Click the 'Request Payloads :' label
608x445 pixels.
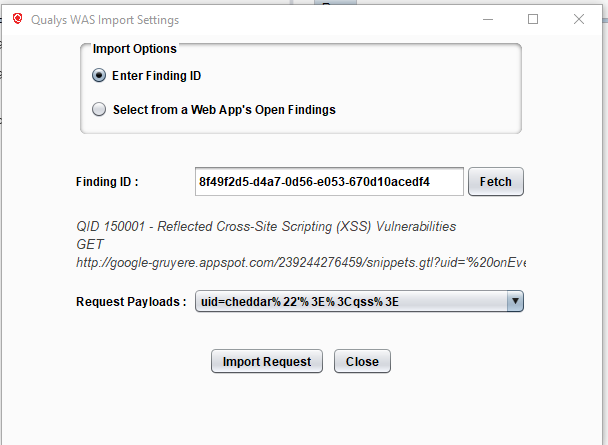pos(131,302)
